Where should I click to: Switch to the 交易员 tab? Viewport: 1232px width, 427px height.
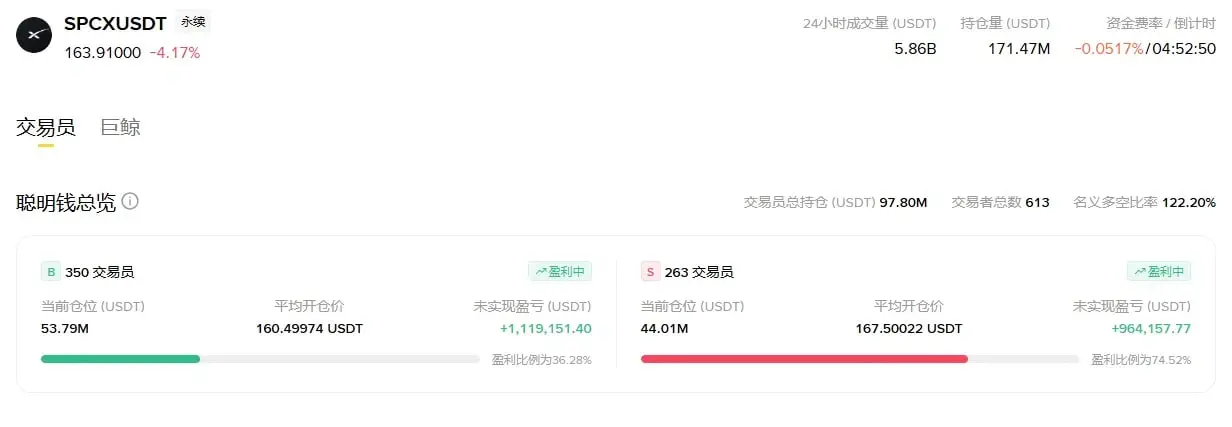(x=46, y=127)
